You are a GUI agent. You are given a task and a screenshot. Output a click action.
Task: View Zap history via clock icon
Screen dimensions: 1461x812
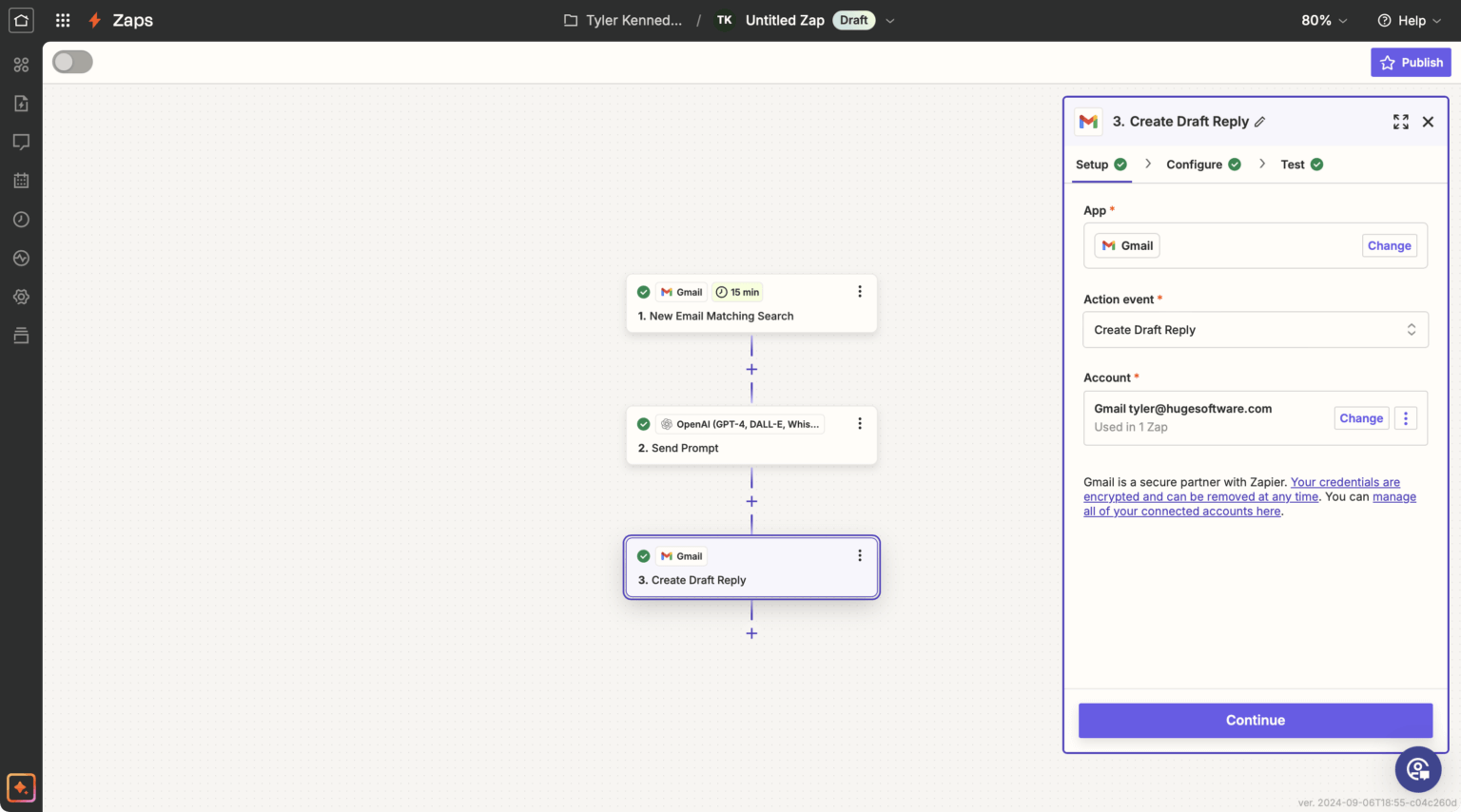click(21, 219)
